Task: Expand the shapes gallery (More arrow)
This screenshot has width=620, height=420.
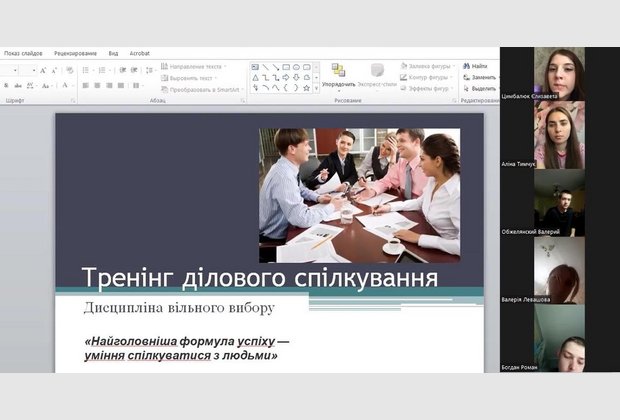Action: tap(316, 89)
